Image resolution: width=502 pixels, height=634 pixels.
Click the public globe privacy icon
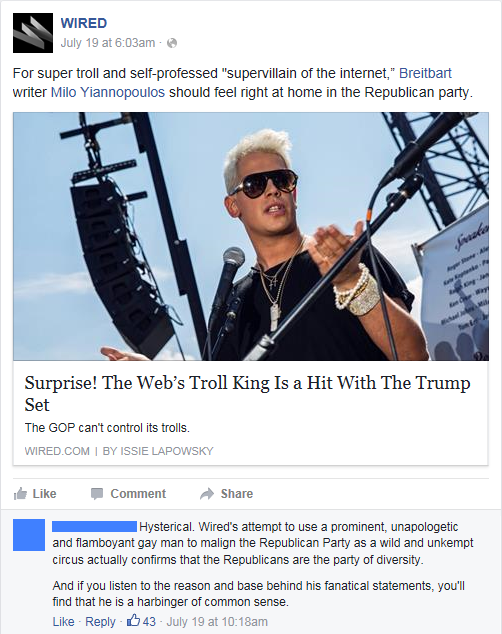(172, 43)
